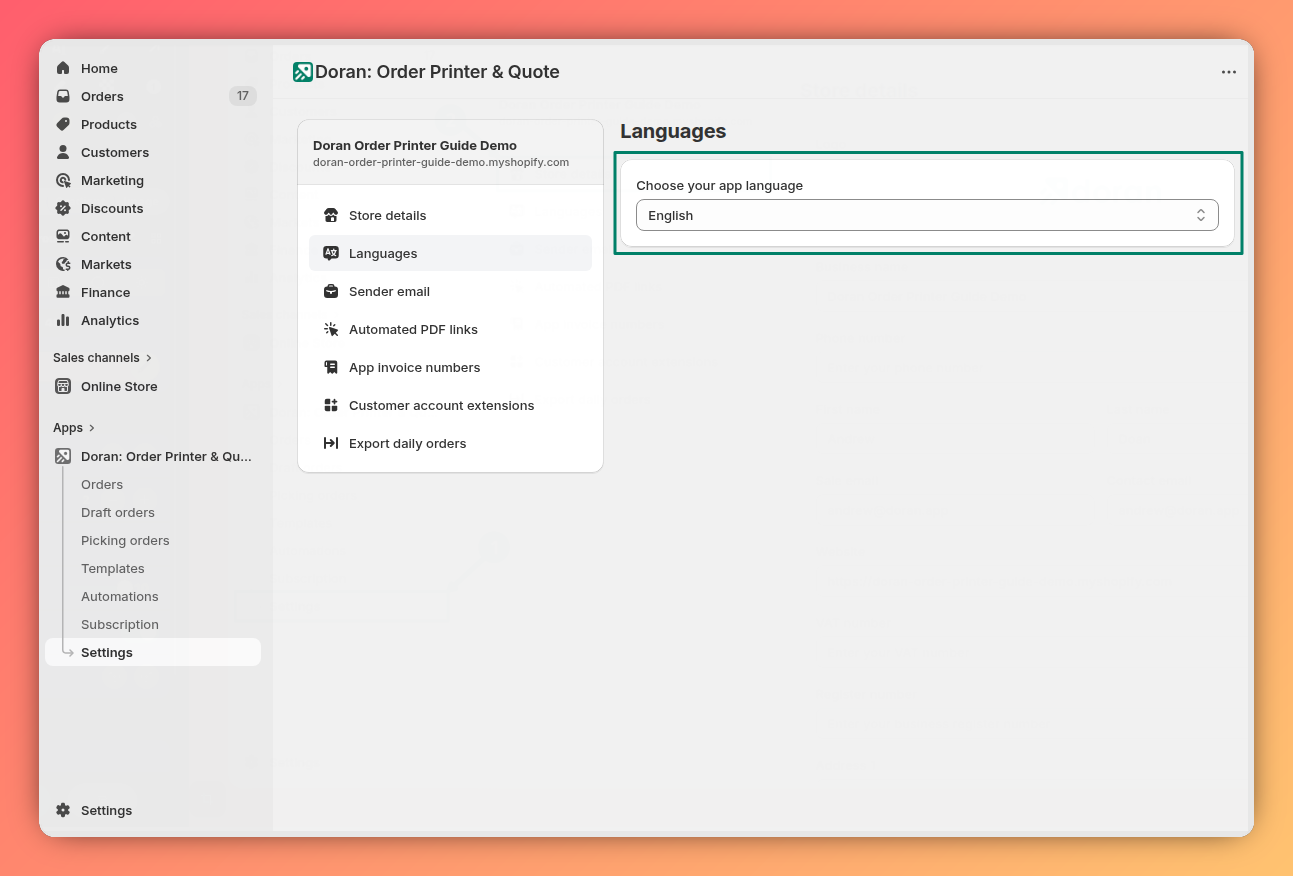Click the Customer account extensions apps icon
This screenshot has width=1293, height=876.
(331, 405)
